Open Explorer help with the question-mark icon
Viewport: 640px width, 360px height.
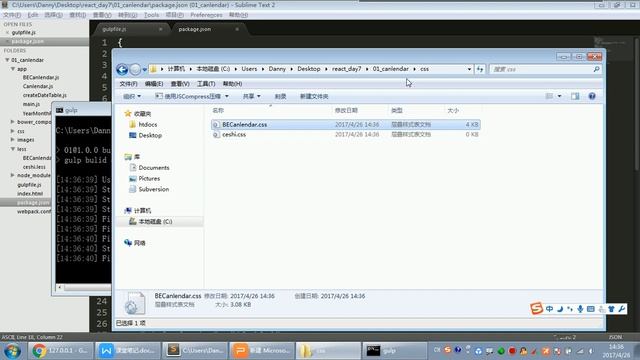click(x=592, y=96)
